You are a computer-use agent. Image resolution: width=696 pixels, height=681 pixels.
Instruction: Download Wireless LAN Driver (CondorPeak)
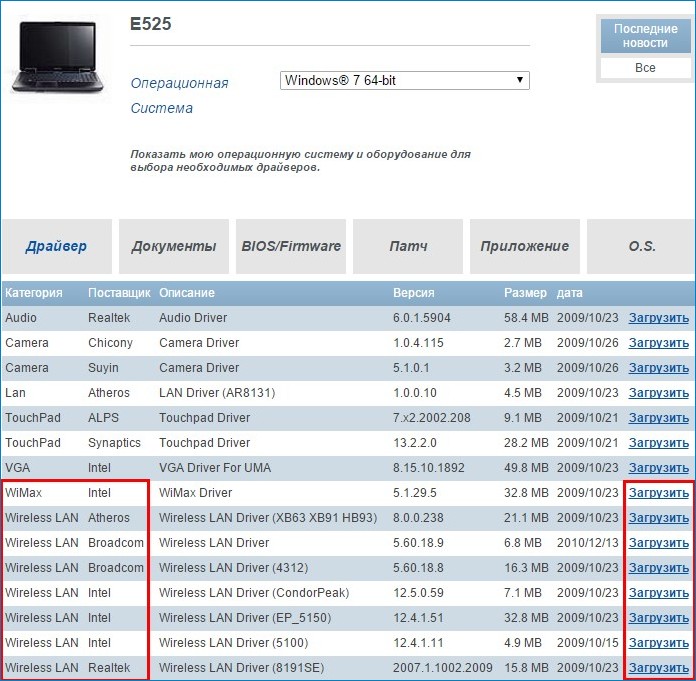[x=658, y=593]
